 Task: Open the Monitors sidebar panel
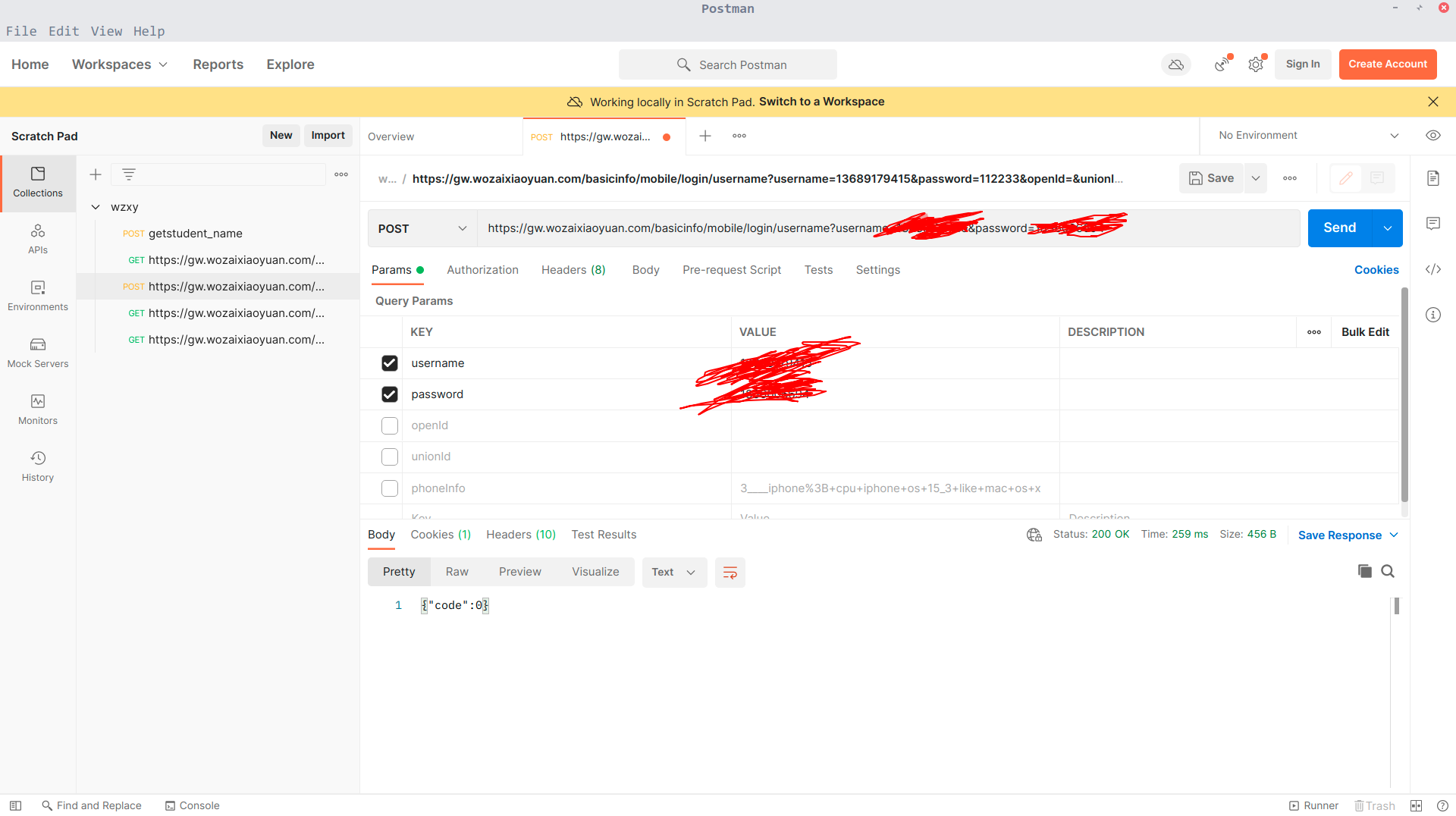(38, 410)
